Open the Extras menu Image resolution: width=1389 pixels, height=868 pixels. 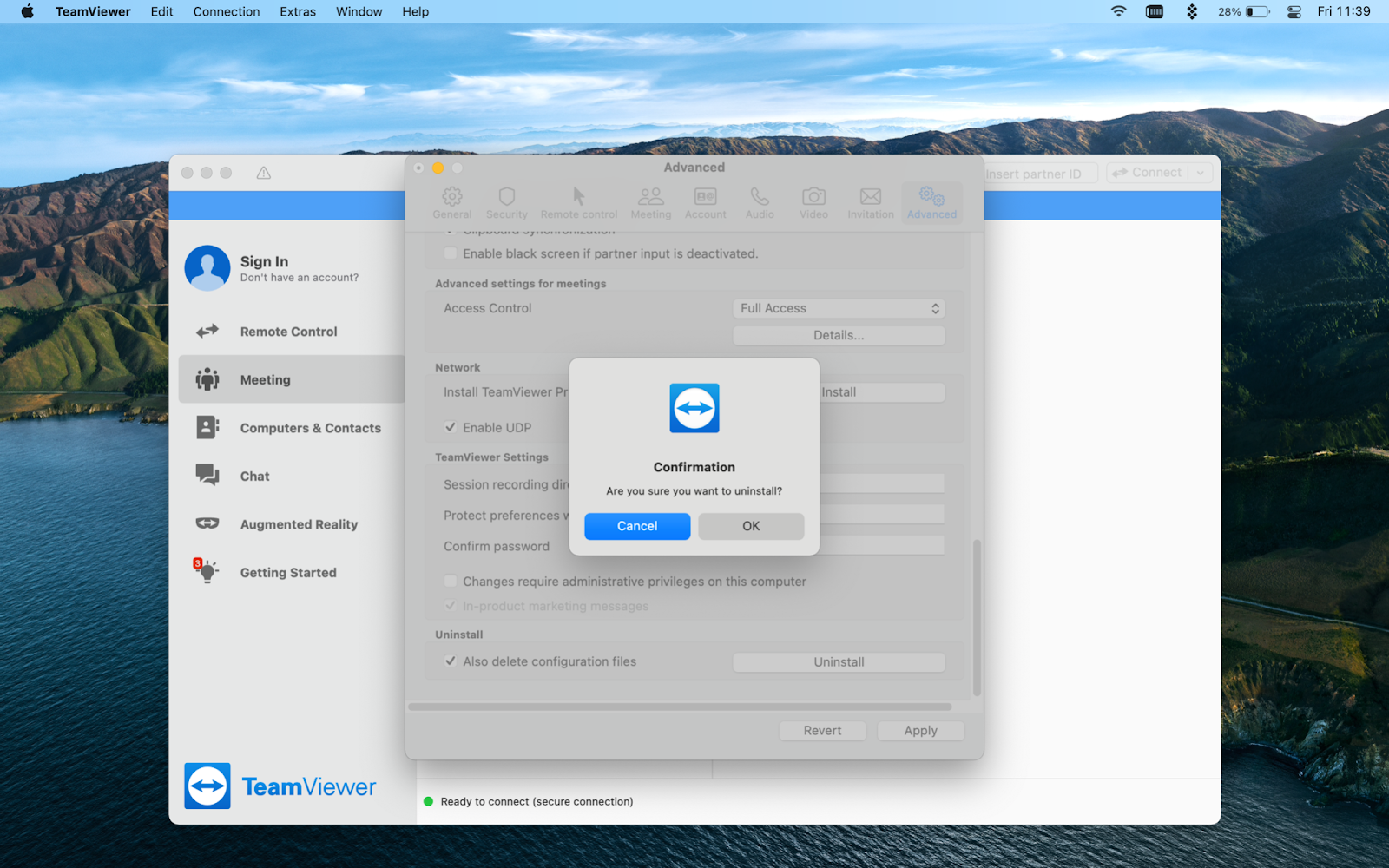298,11
